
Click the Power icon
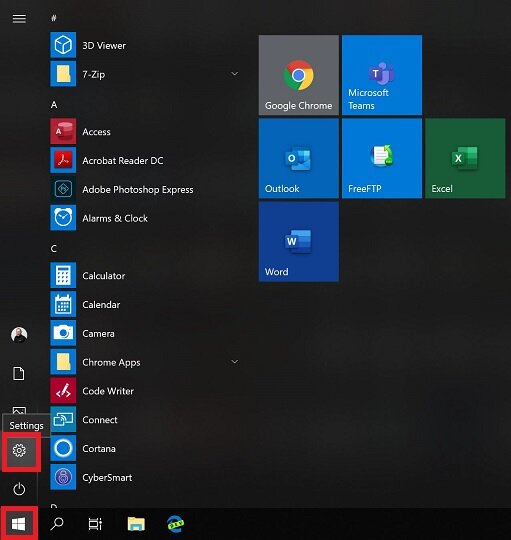click(x=19, y=489)
